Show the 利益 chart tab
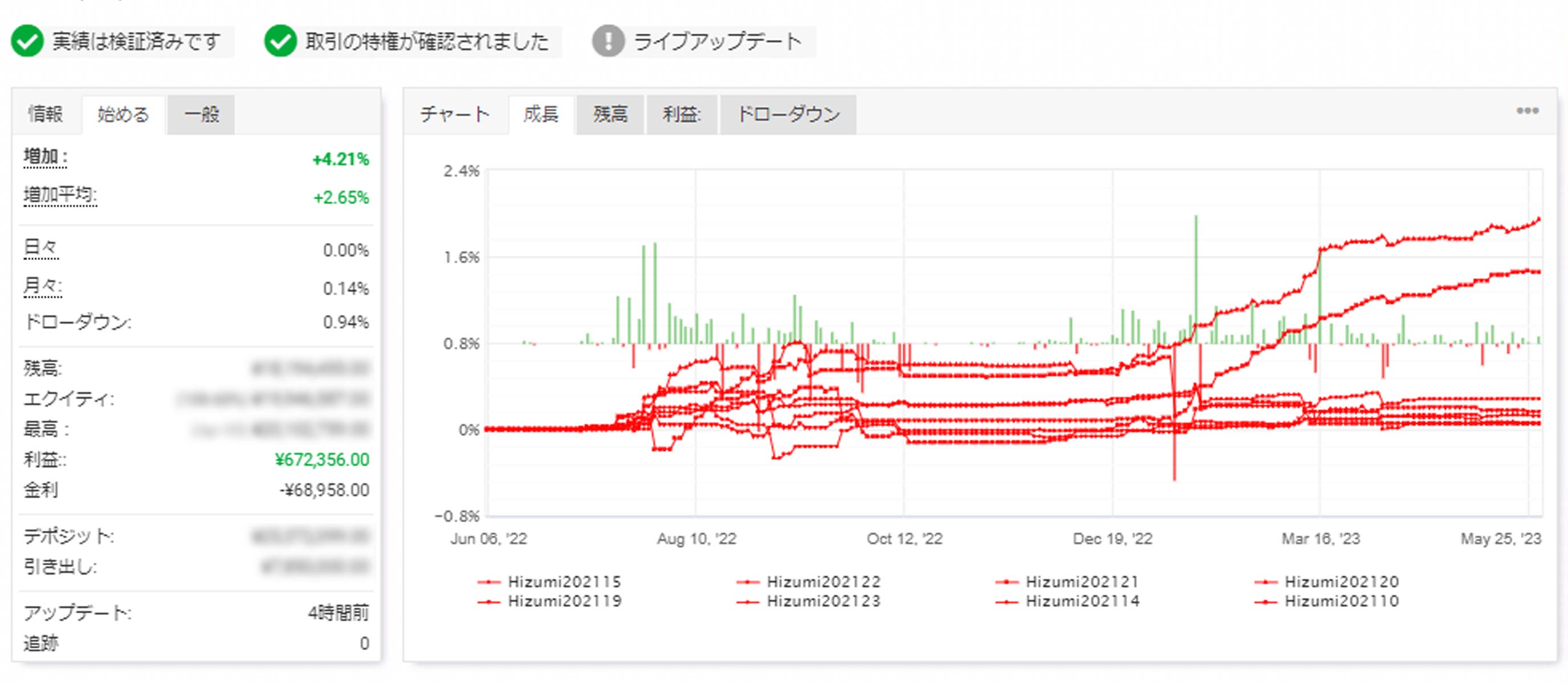Image resolution: width=1568 pixels, height=684 pixels. [681, 114]
